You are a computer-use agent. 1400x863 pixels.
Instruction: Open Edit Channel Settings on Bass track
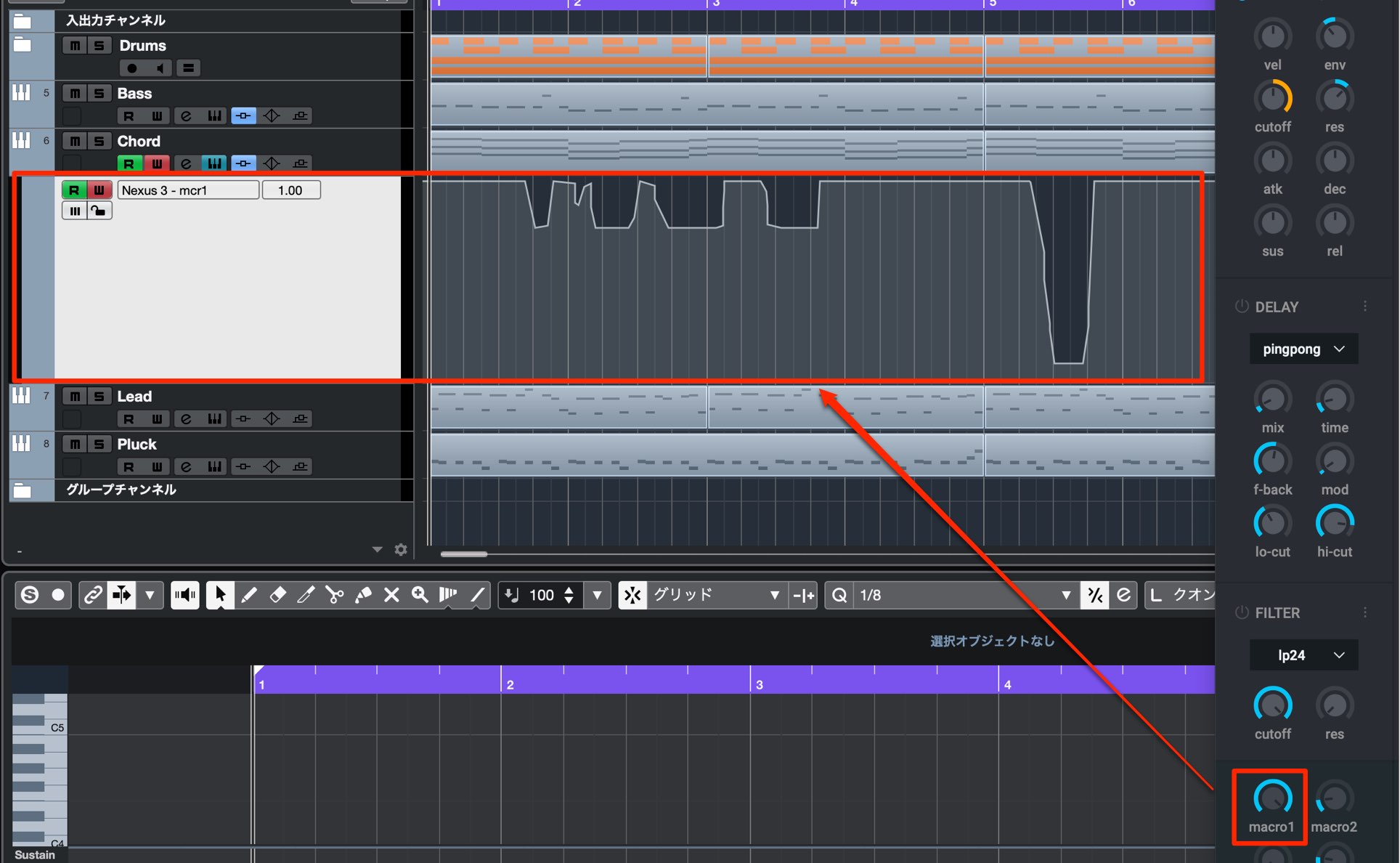coord(186,116)
